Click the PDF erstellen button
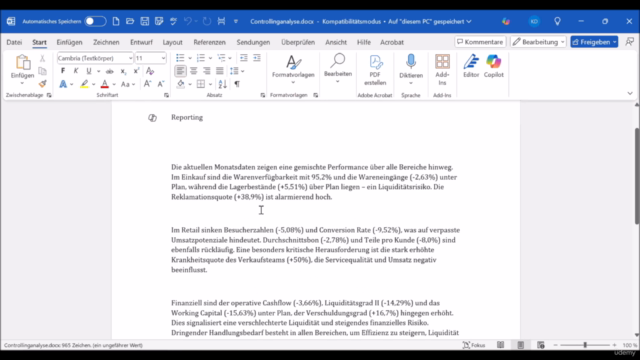 [375, 70]
